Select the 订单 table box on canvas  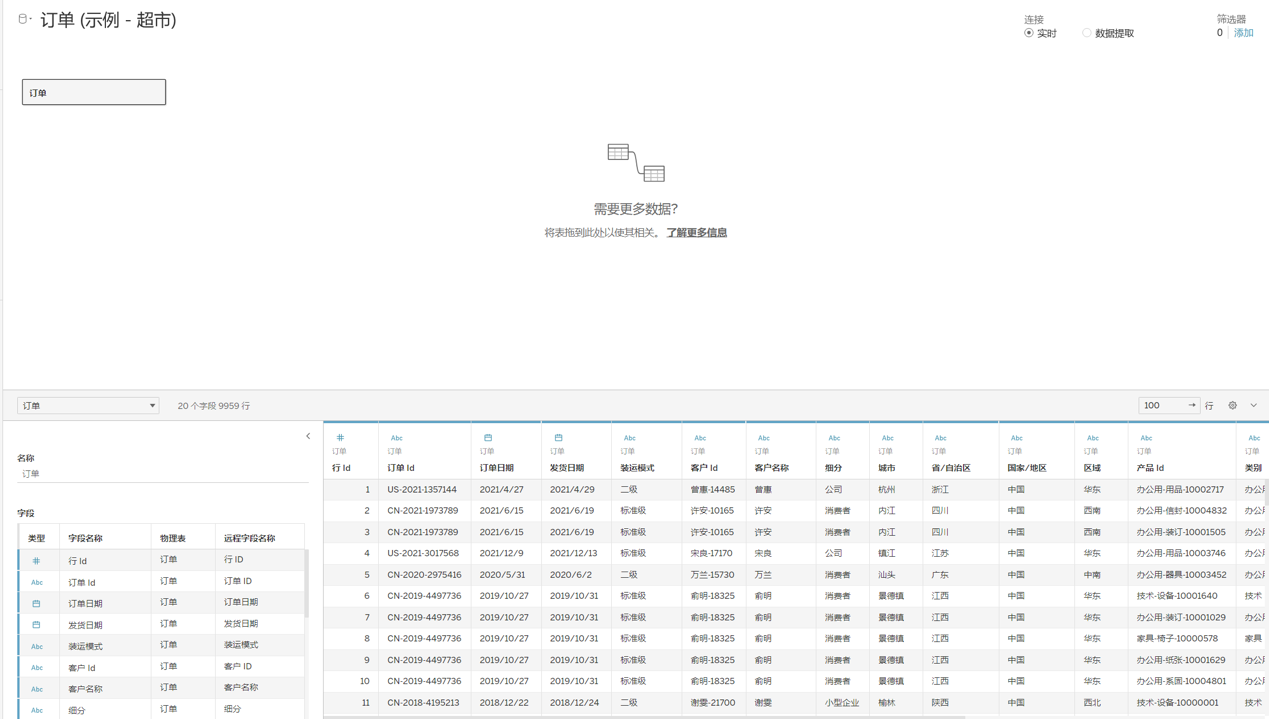(x=94, y=92)
